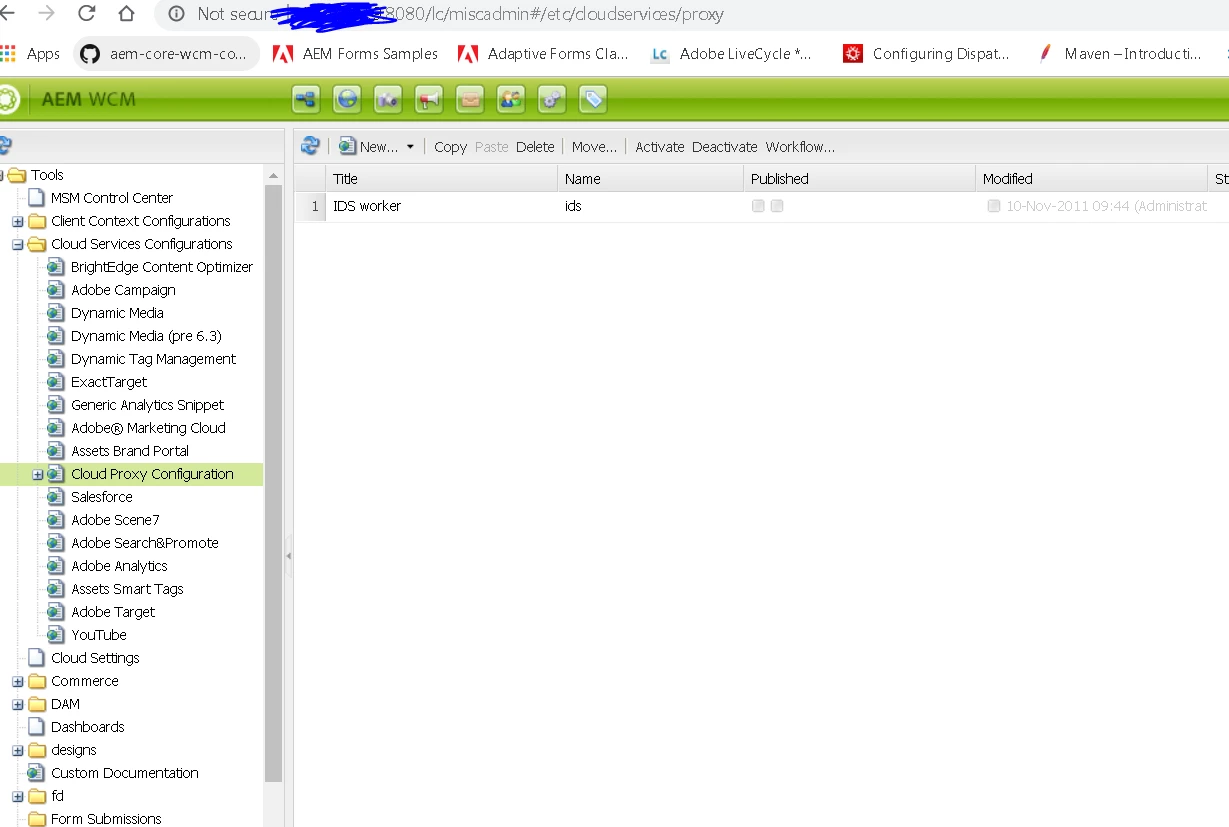Viewport: 1229px width, 827px height.
Task: Open the Websites (site tree) console icon
Action: 306,100
